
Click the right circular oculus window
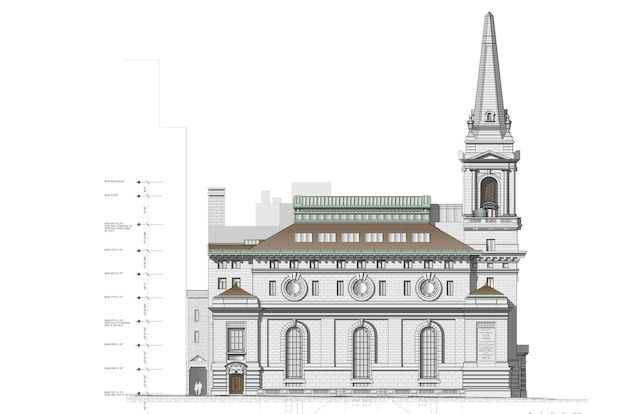pyautogui.click(x=429, y=288)
